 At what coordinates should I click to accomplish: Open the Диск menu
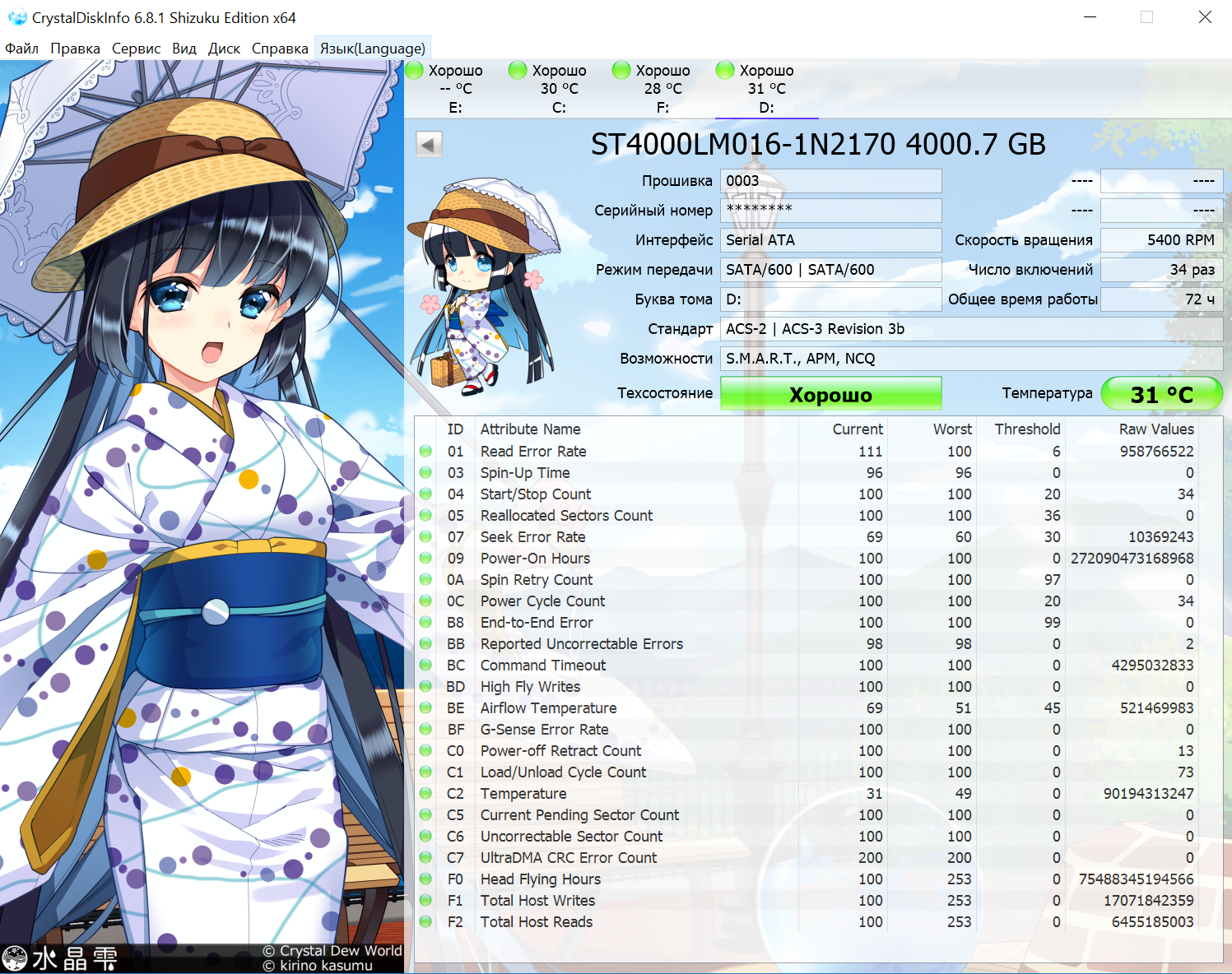pyautogui.click(x=224, y=49)
